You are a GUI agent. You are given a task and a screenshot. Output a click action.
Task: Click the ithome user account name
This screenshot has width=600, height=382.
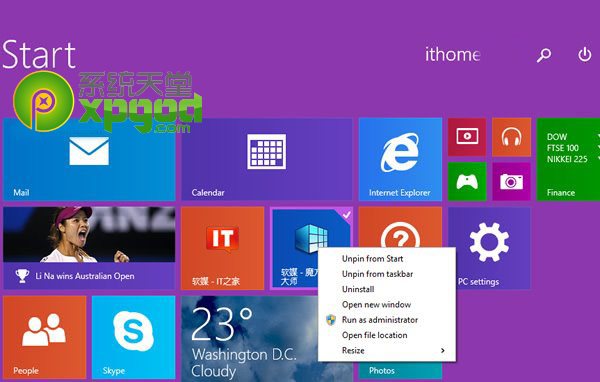click(452, 54)
